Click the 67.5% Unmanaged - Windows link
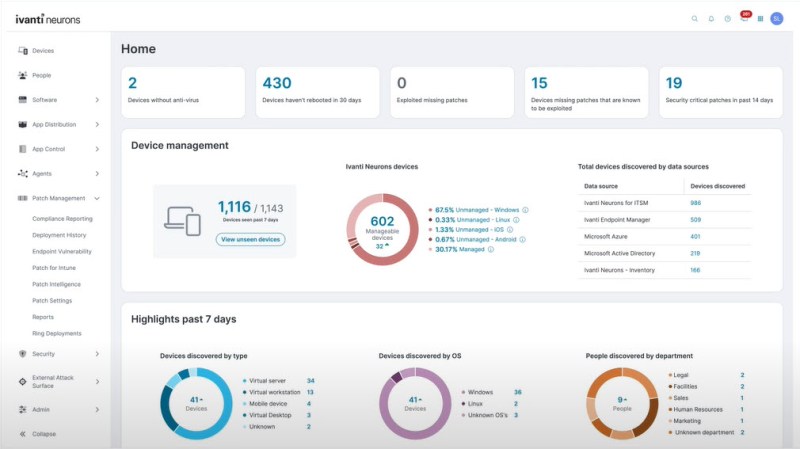Image resolution: width=800 pixels, height=449 pixels. tap(477, 210)
